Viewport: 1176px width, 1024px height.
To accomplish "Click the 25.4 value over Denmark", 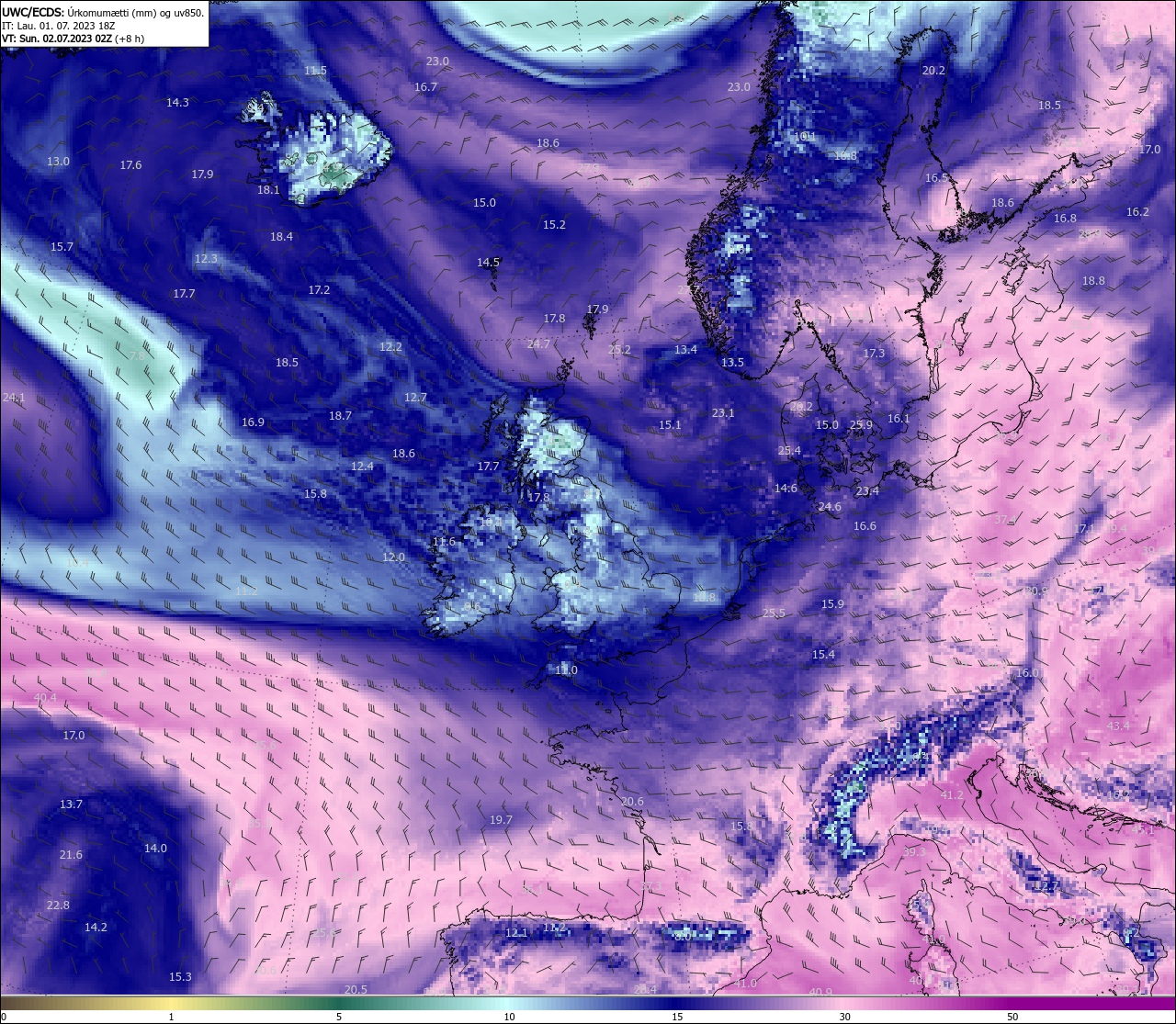I will pos(789,450).
